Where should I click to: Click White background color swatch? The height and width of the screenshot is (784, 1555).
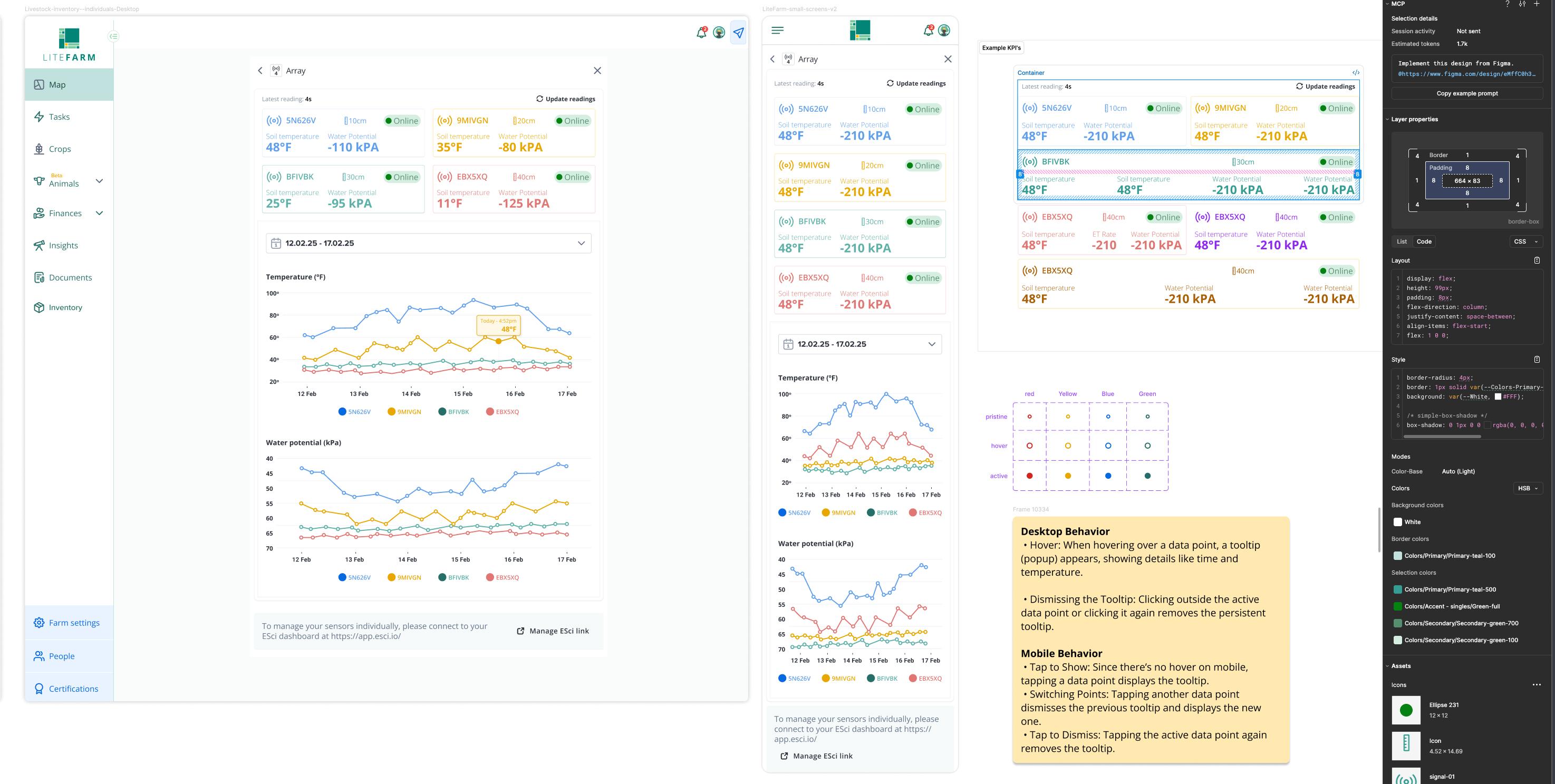[1397, 522]
